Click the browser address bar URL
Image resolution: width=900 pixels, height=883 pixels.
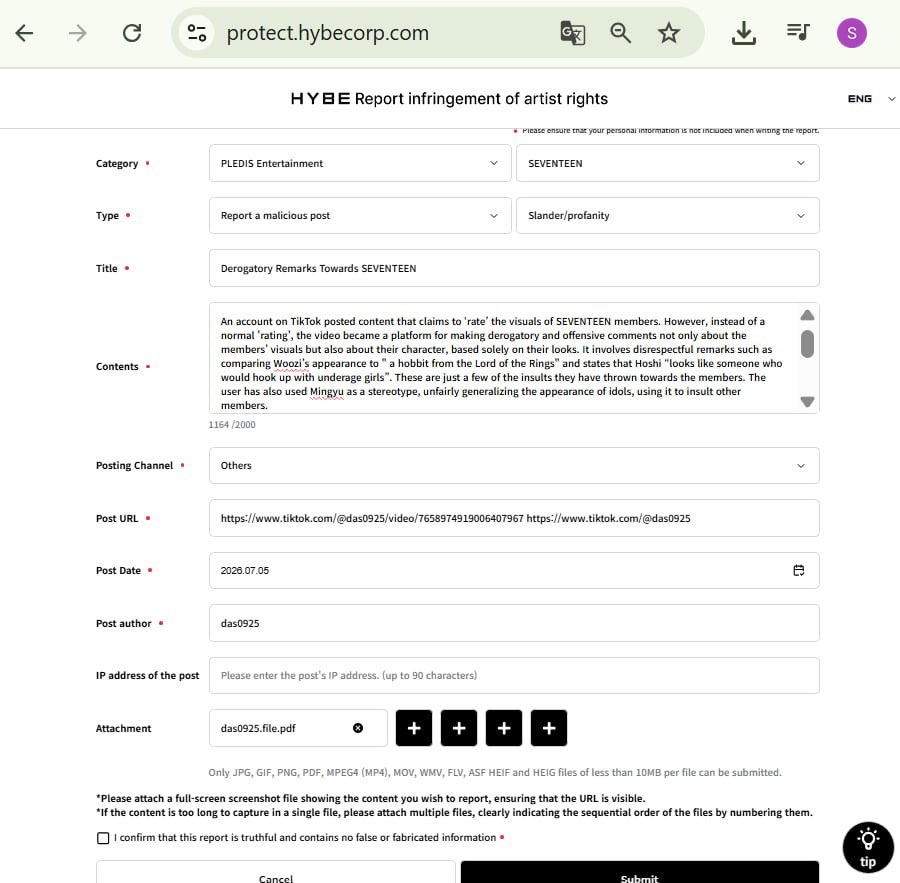[x=327, y=33]
